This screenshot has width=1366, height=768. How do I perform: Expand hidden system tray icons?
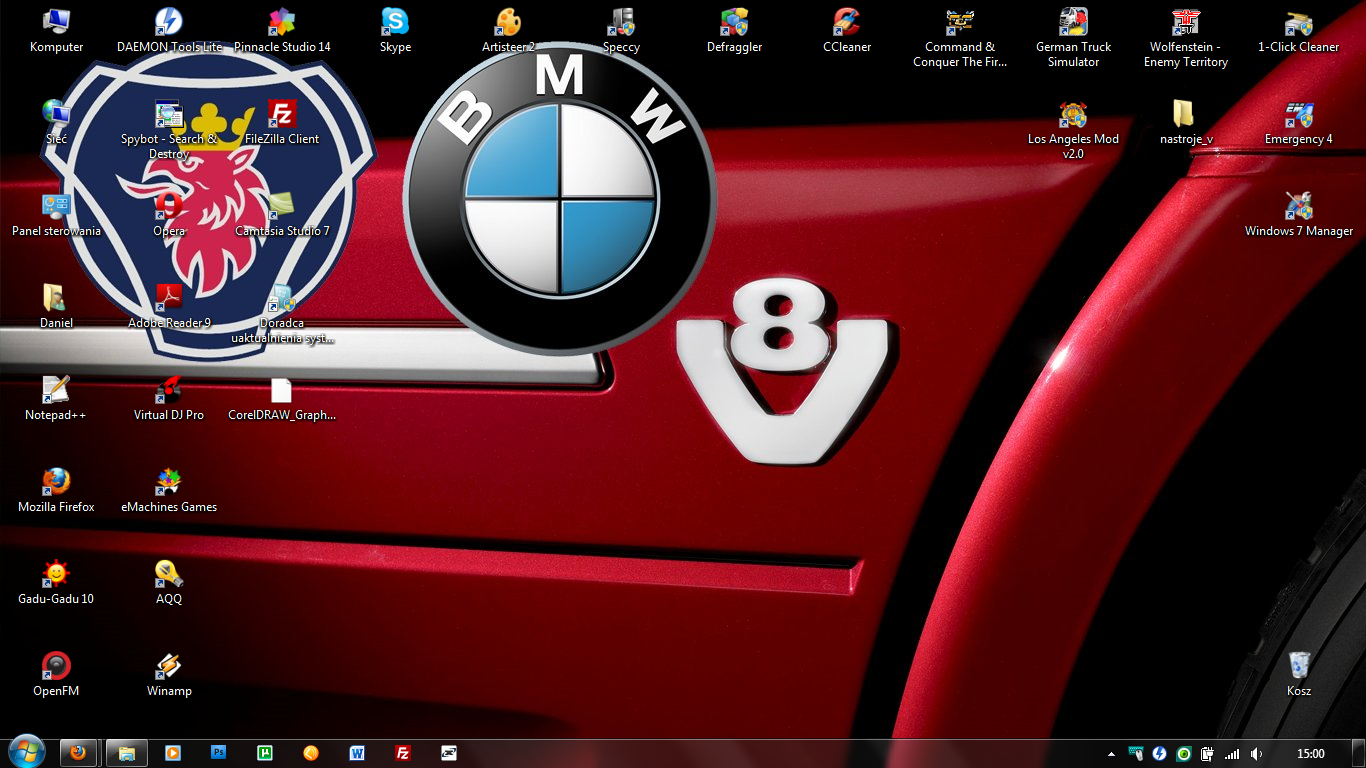tap(1111, 754)
